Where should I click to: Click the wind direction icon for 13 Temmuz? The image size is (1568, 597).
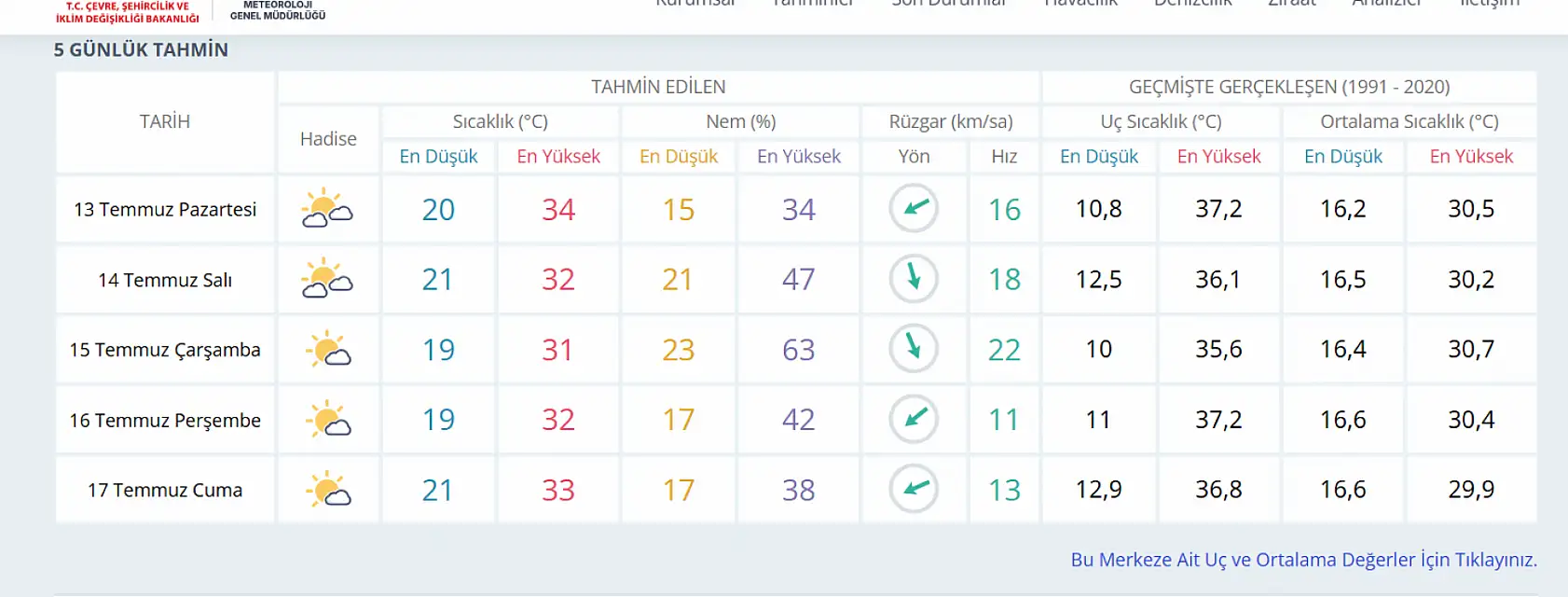pos(914,208)
